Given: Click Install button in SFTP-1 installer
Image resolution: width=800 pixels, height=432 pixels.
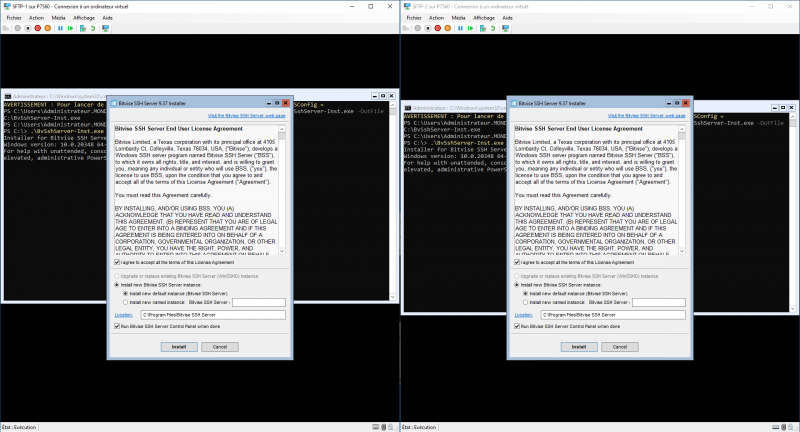Looking at the screenshot, I should click(x=179, y=347).
